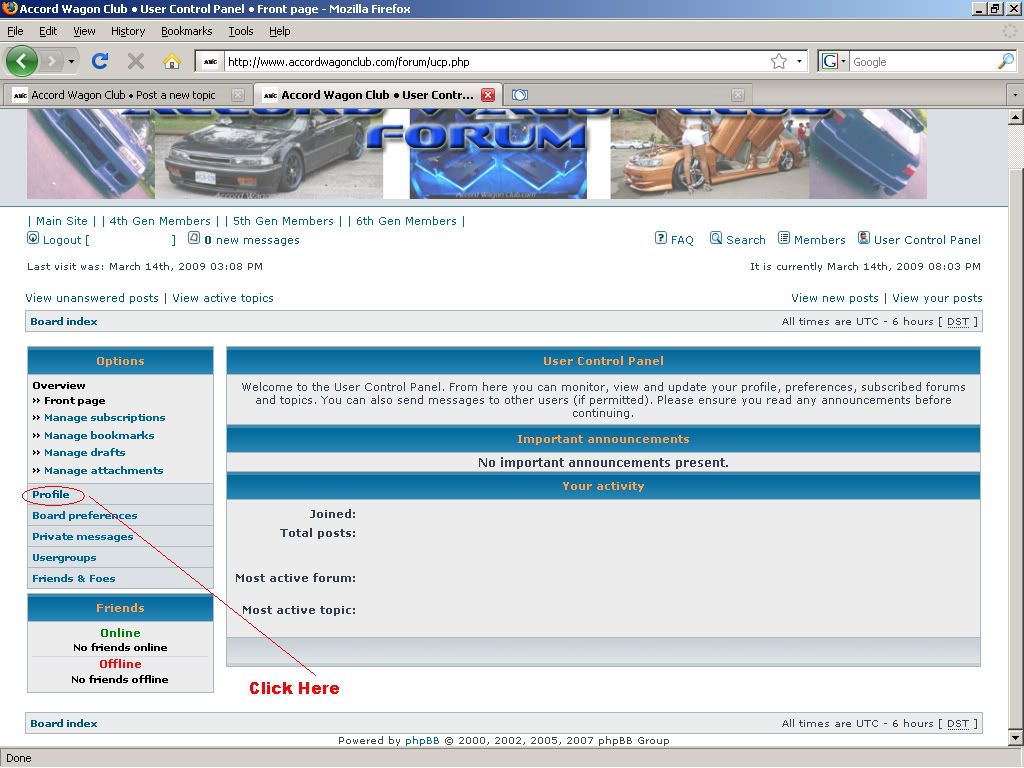Click the FAQ question mark icon
This screenshot has height=768, width=1024.
pyautogui.click(x=661, y=238)
